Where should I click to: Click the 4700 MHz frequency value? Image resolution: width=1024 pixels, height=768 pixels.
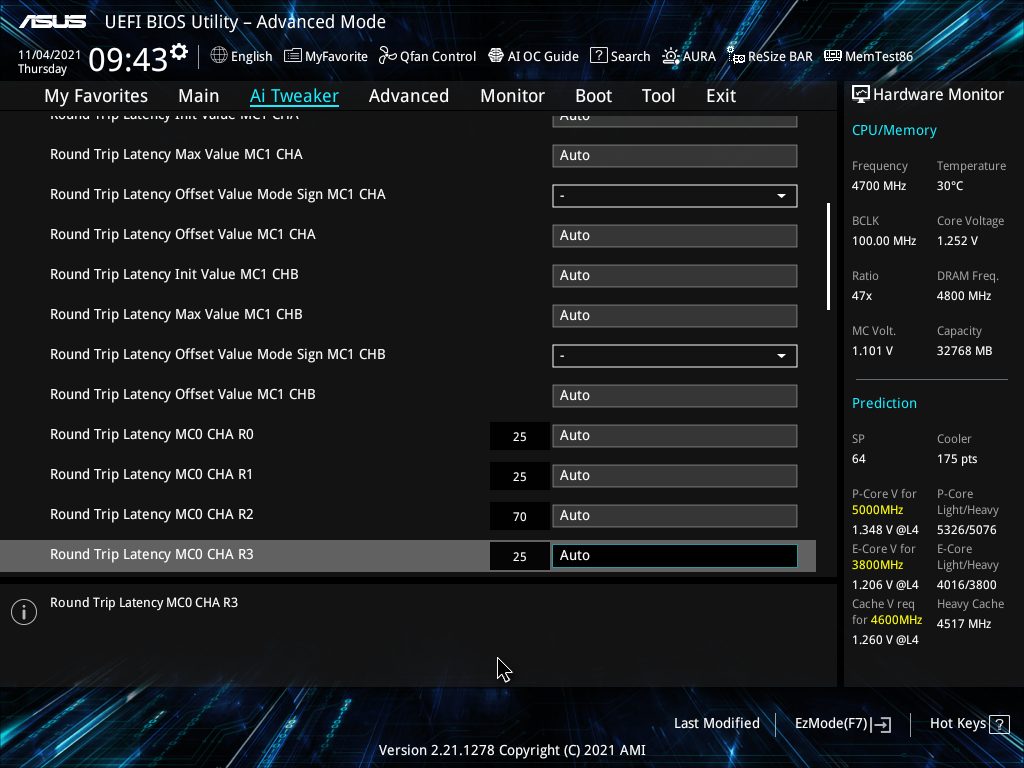coord(879,186)
